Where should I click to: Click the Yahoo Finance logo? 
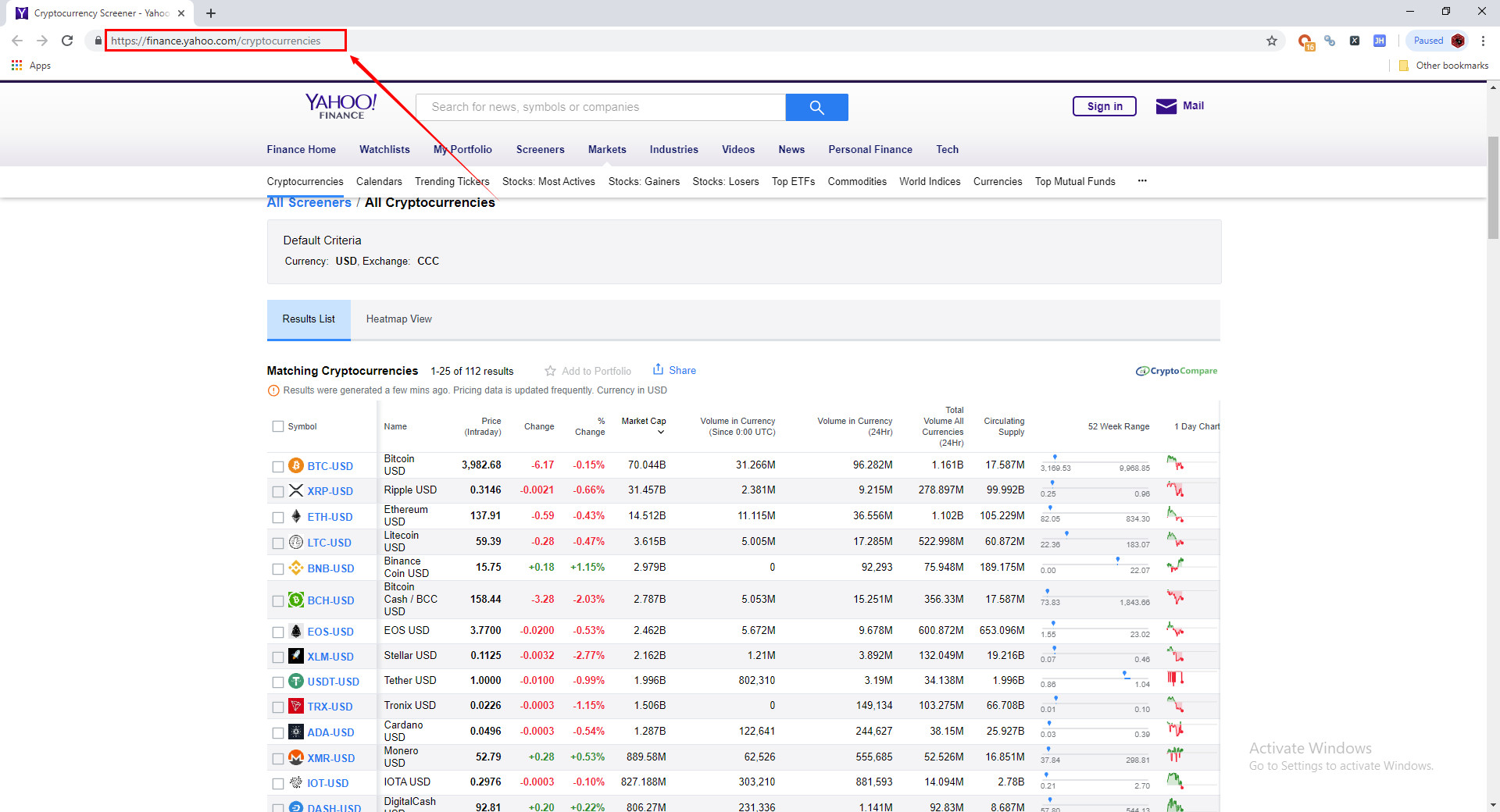(x=341, y=106)
